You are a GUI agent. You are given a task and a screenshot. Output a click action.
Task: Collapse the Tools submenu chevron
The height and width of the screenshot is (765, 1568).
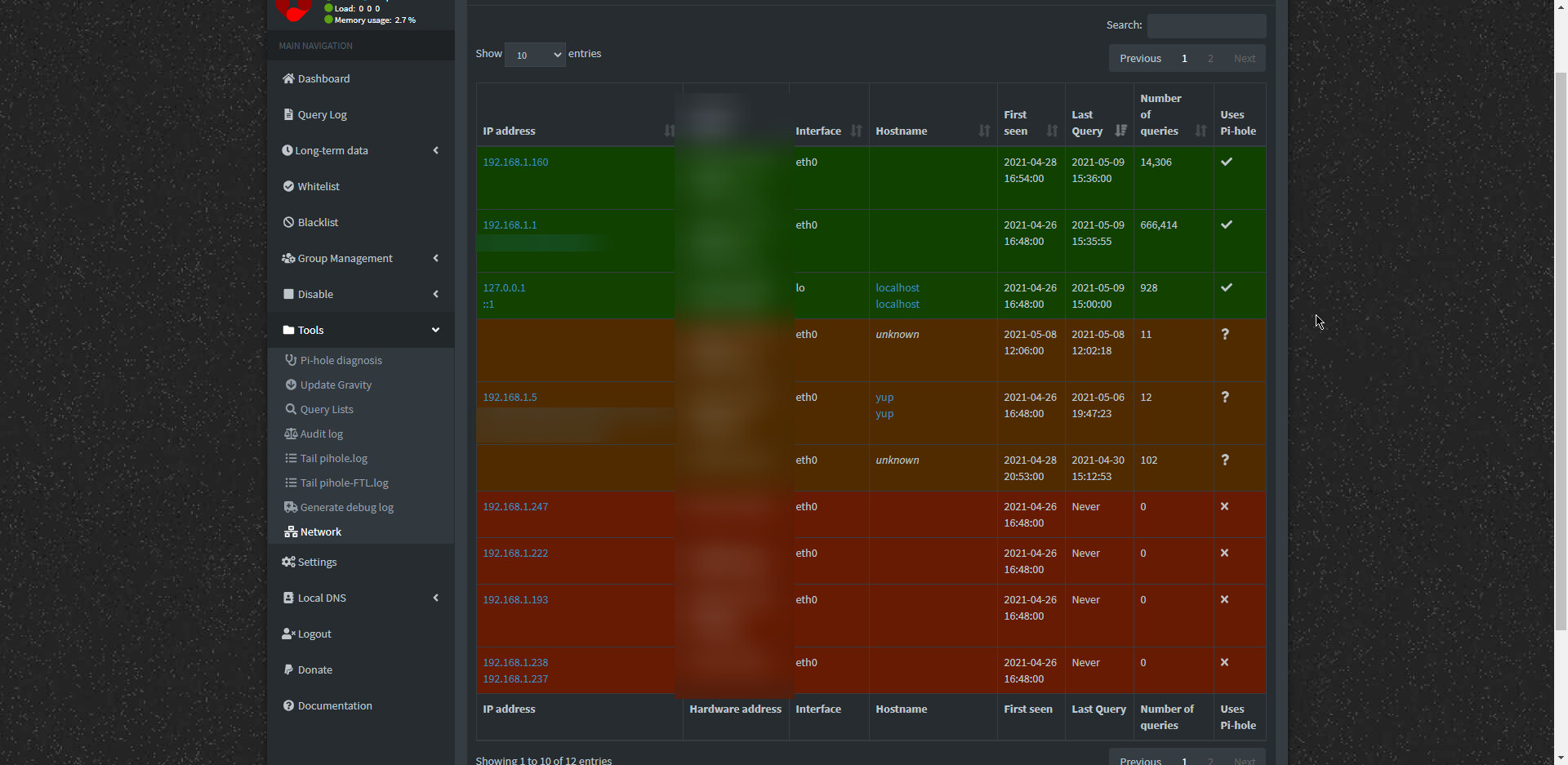(435, 330)
